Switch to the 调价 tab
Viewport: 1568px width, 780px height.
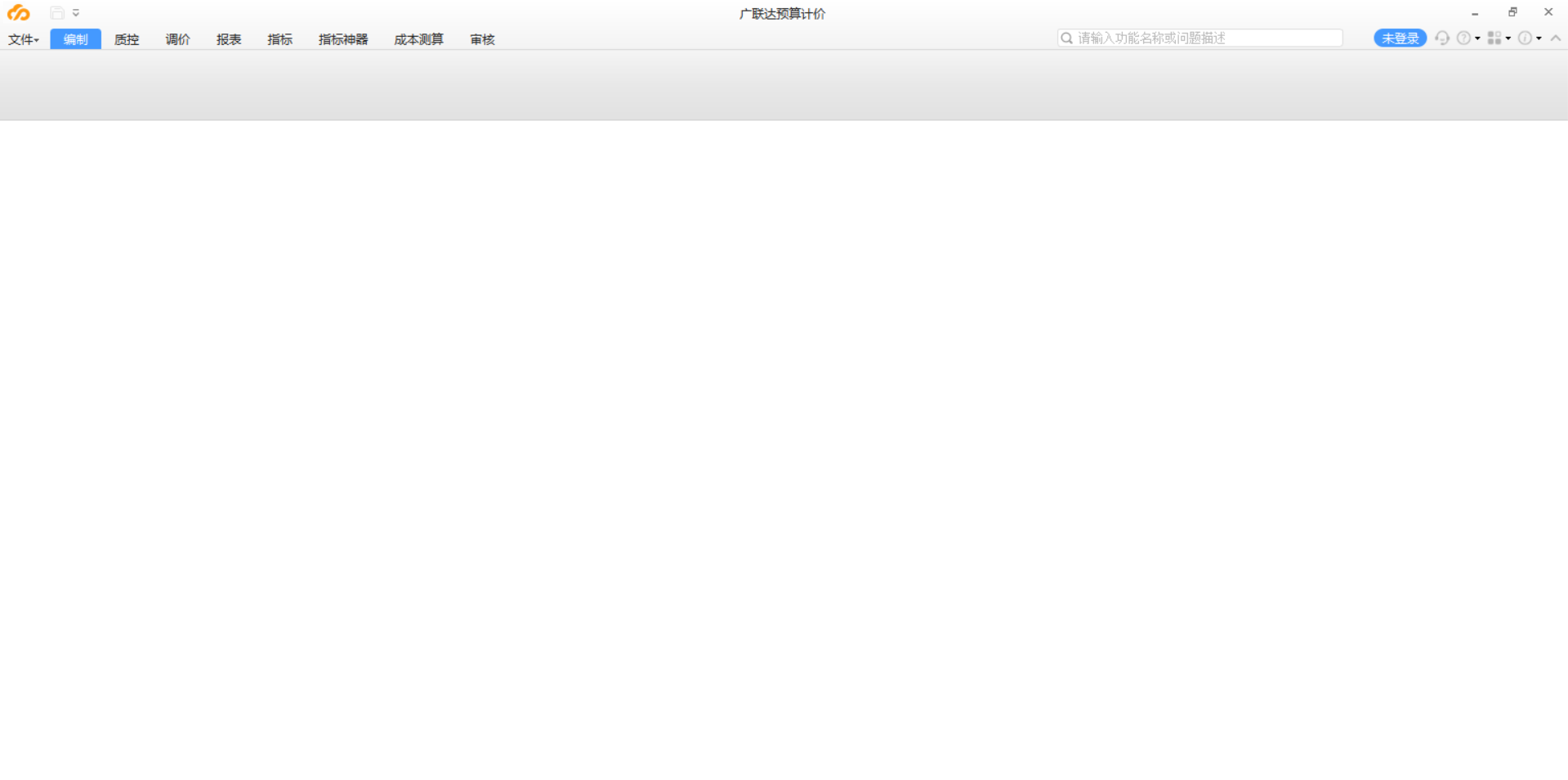pos(177,39)
